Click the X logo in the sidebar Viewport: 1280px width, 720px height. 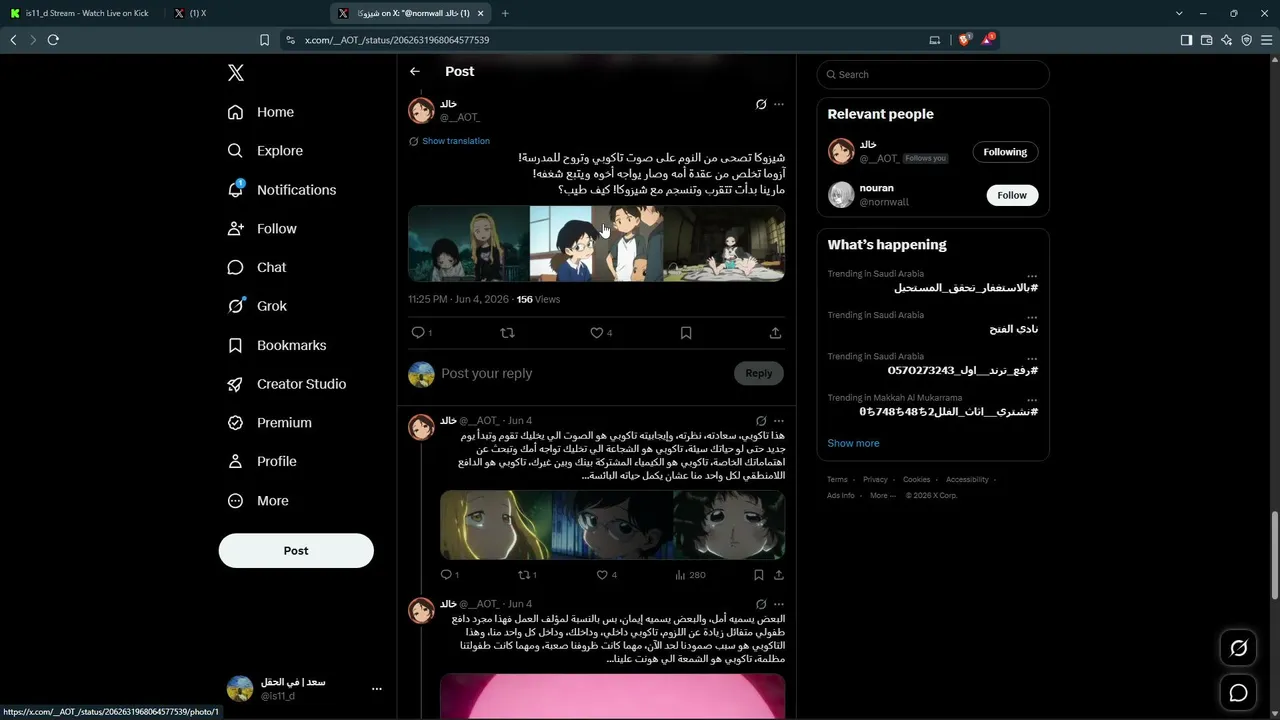[x=236, y=73]
